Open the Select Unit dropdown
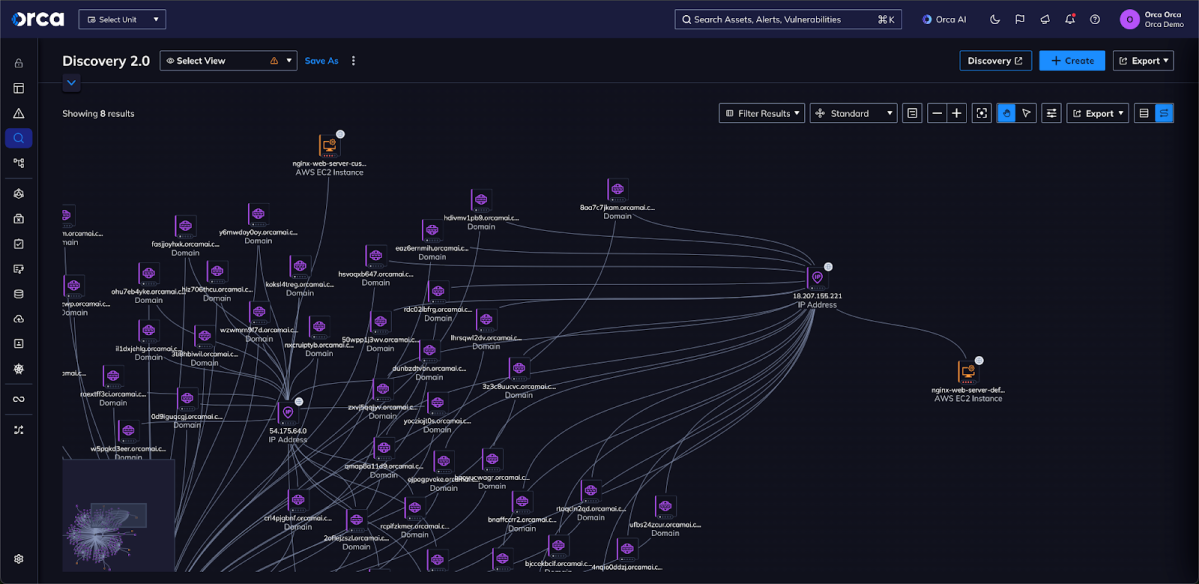Screen dimensions: 1199x584 [x=122, y=18]
